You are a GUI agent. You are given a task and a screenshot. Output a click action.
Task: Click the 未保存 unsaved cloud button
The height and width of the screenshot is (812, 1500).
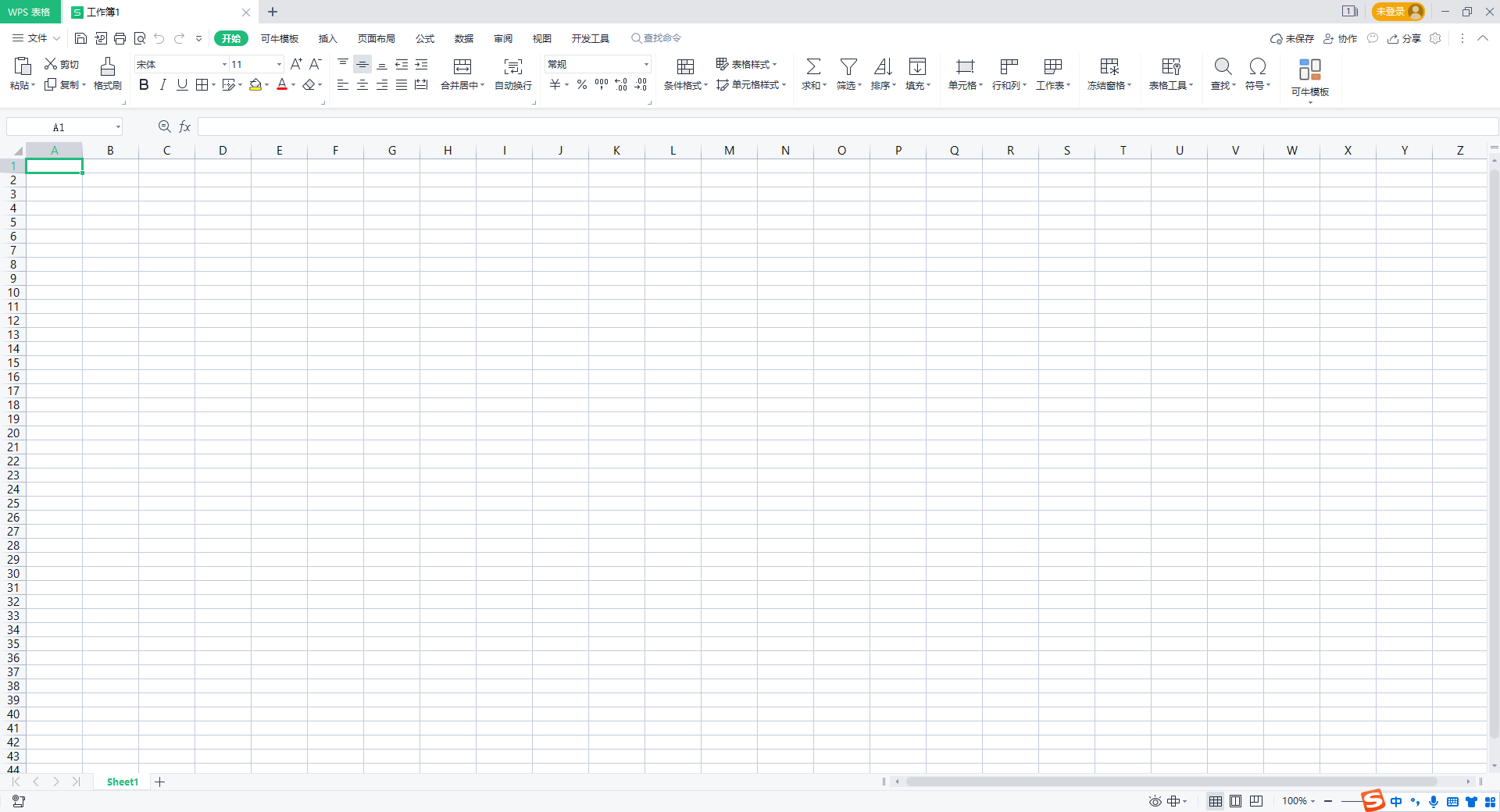[1292, 38]
